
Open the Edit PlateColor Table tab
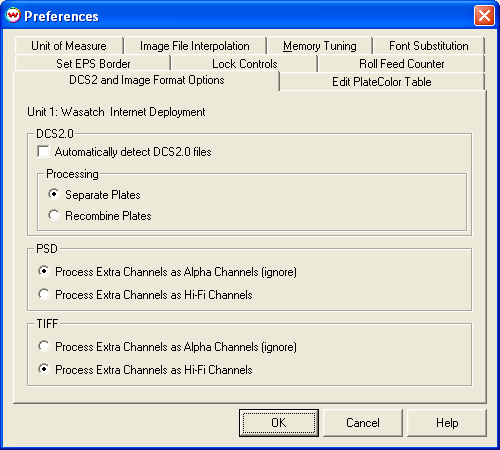(x=382, y=82)
